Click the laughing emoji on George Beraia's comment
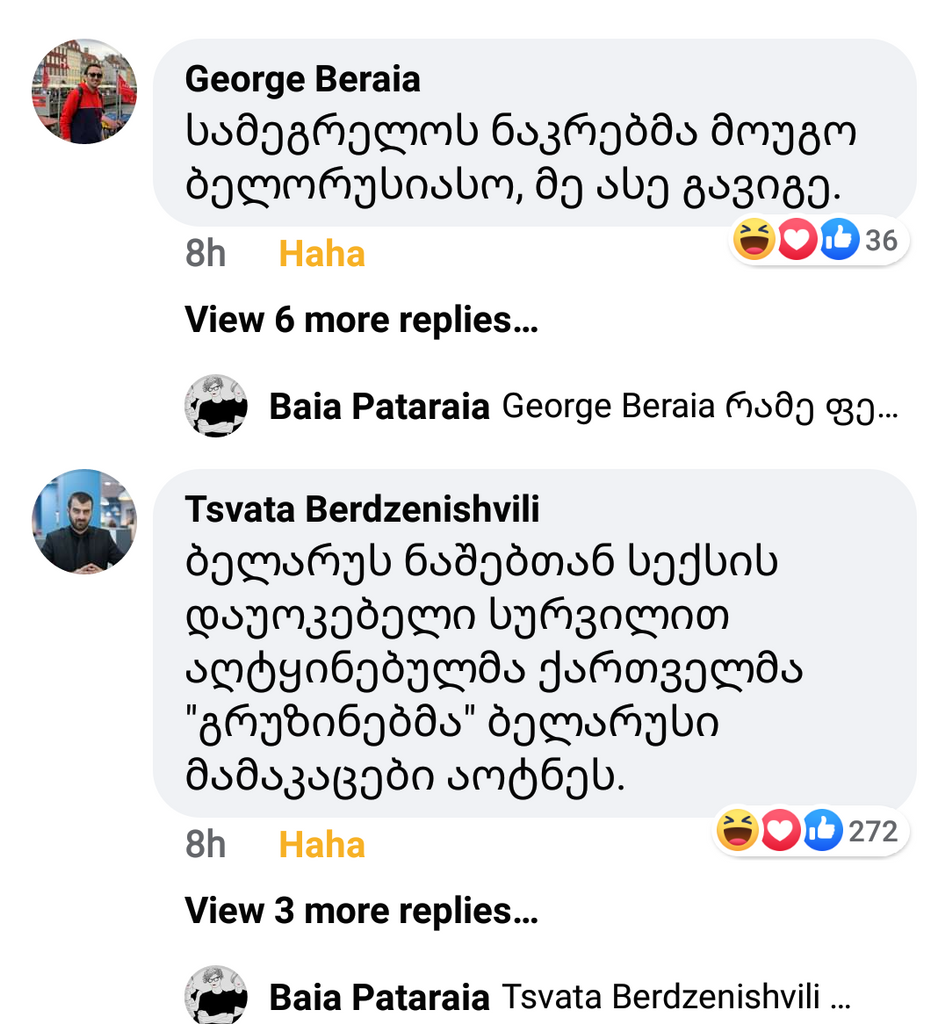Viewport: 948px width, 1024px height. pos(754,240)
